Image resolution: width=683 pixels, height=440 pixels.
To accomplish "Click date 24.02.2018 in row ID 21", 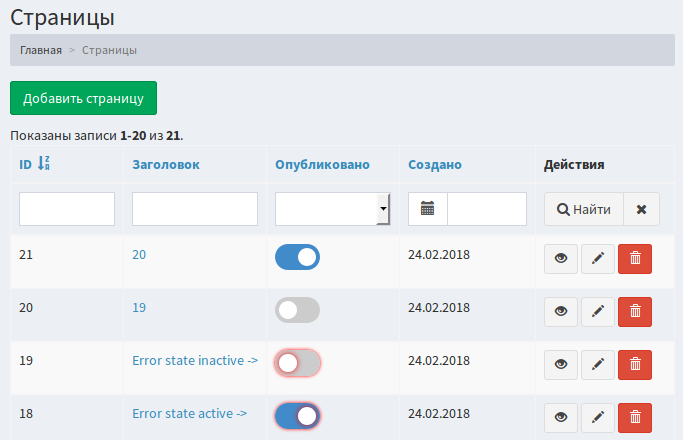I will 439,254.
